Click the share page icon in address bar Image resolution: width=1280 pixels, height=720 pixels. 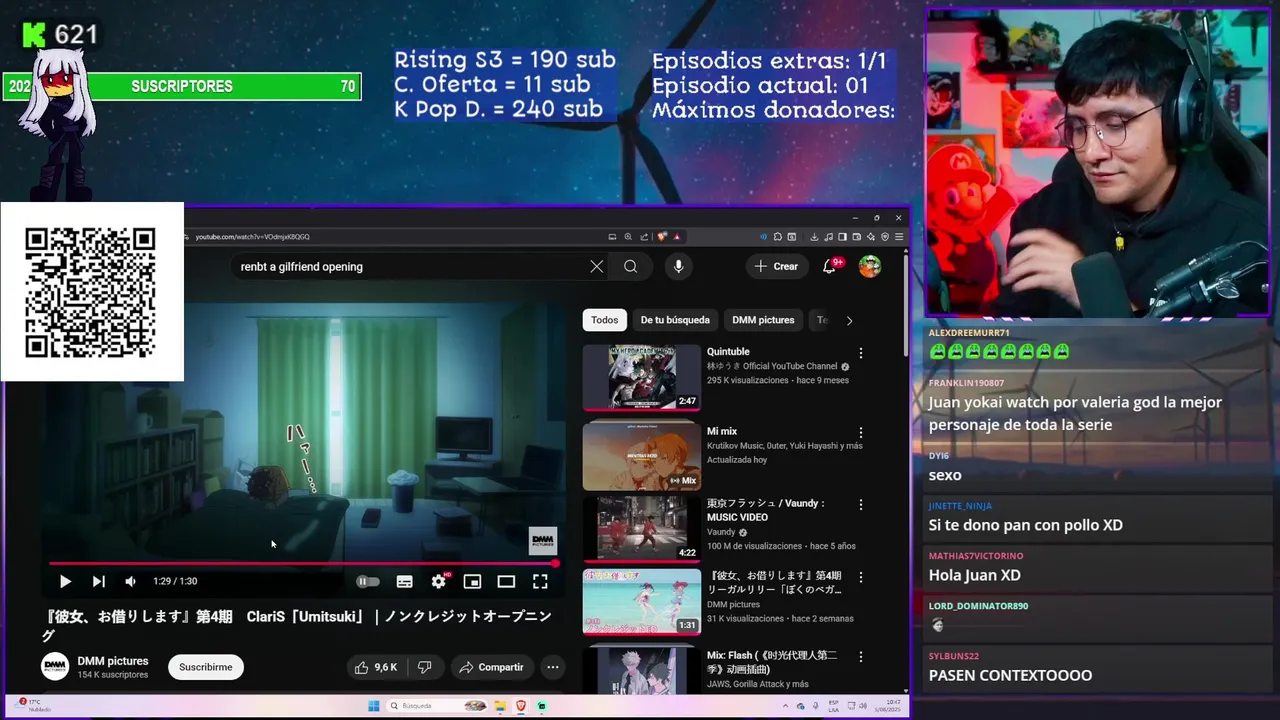(644, 237)
